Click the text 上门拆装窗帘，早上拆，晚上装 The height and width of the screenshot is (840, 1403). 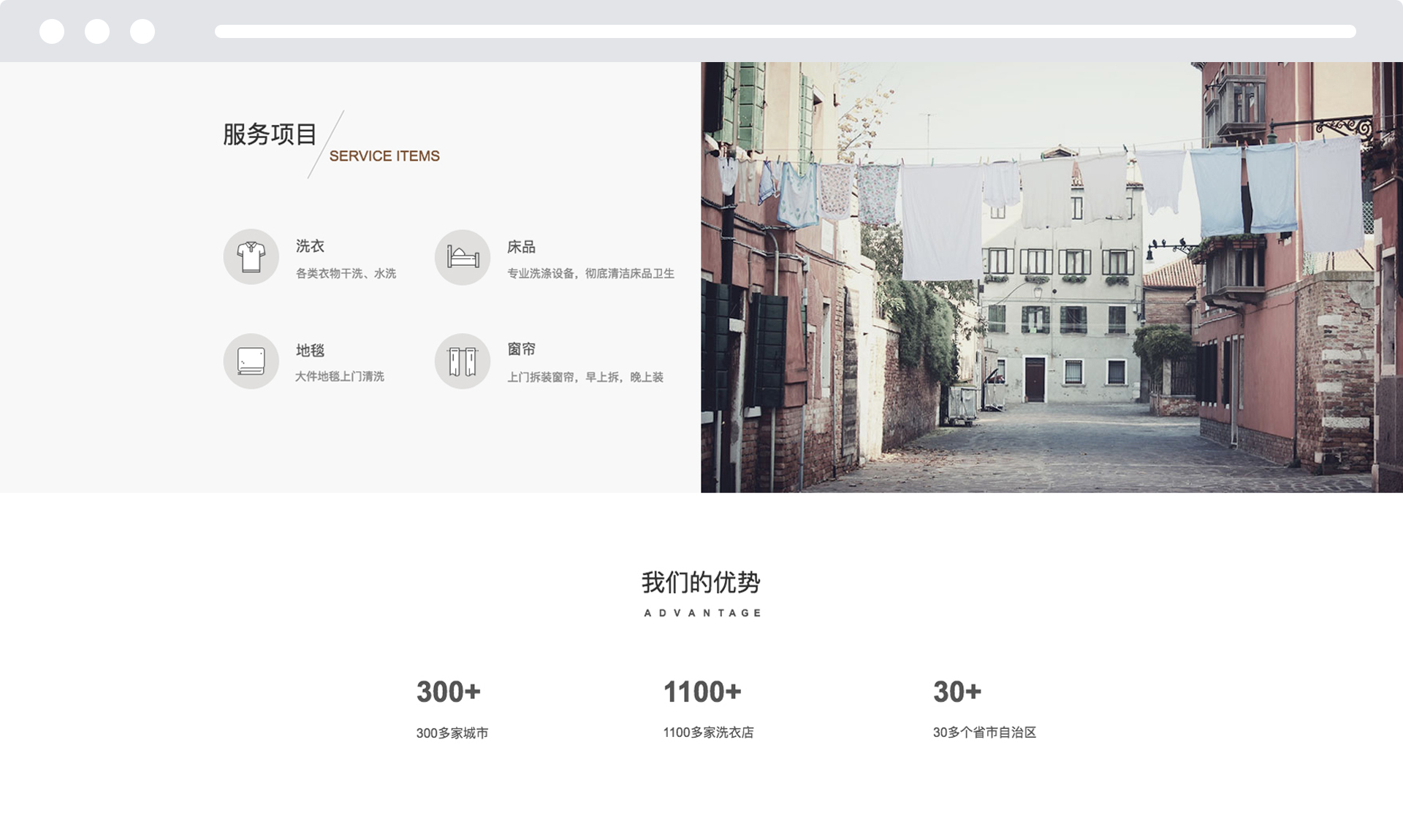[585, 377]
